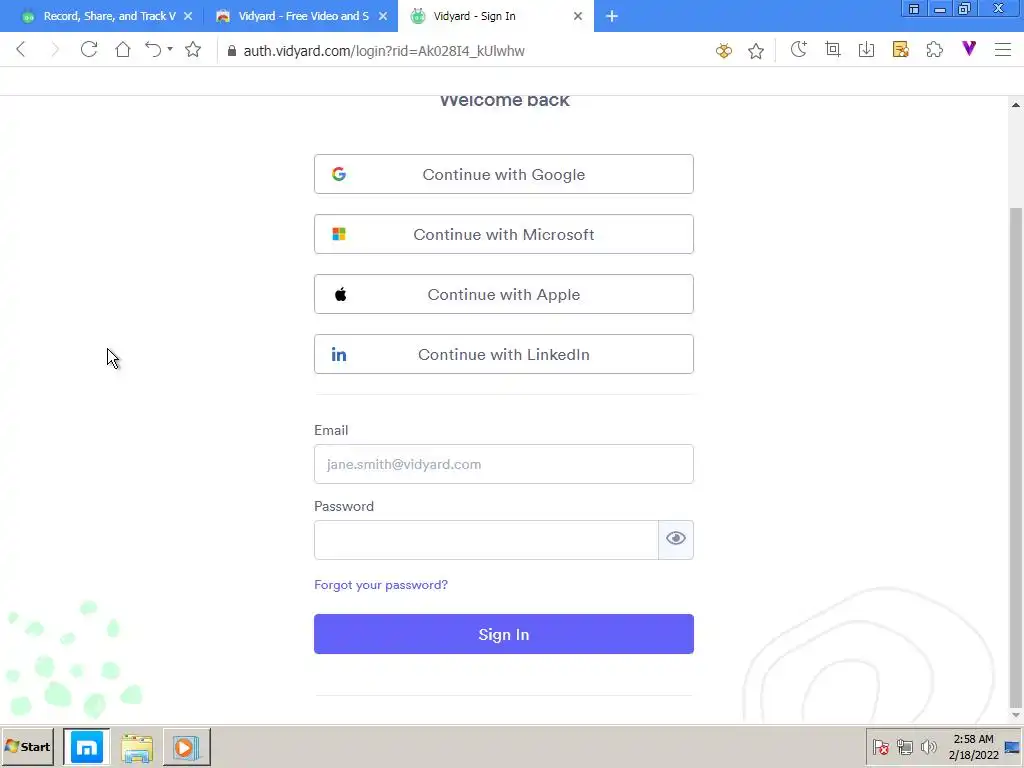Image resolution: width=1024 pixels, height=768 pixels.
Task: Click the scrollbar up arrow
Action: pos(1016,104)
